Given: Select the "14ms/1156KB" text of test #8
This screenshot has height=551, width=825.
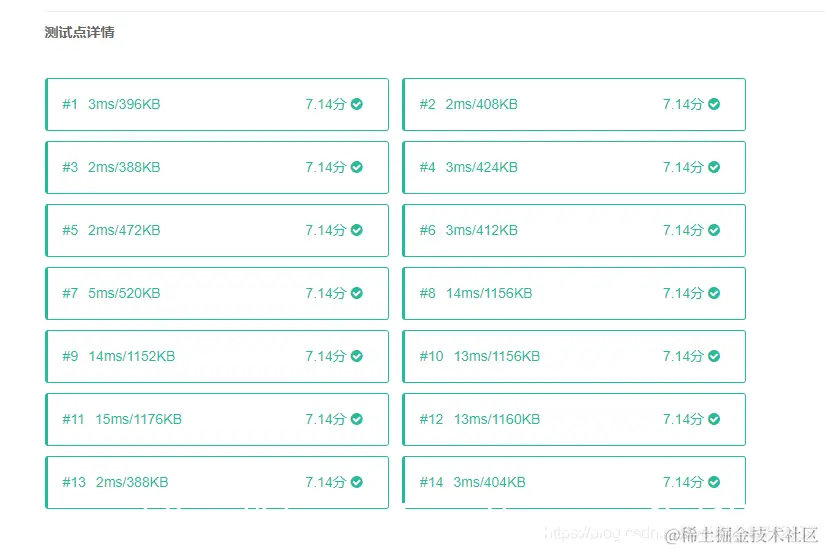Looking at the screenshot, I should [489, 293].
